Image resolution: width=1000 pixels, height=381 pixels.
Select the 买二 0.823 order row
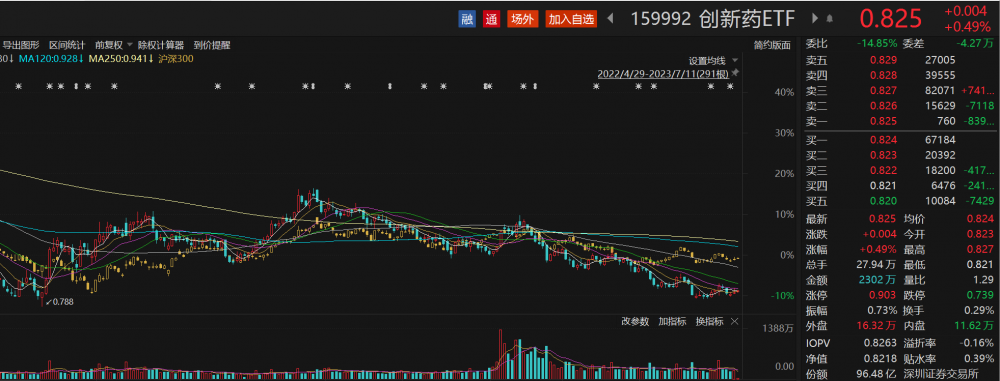coord(899,155)
